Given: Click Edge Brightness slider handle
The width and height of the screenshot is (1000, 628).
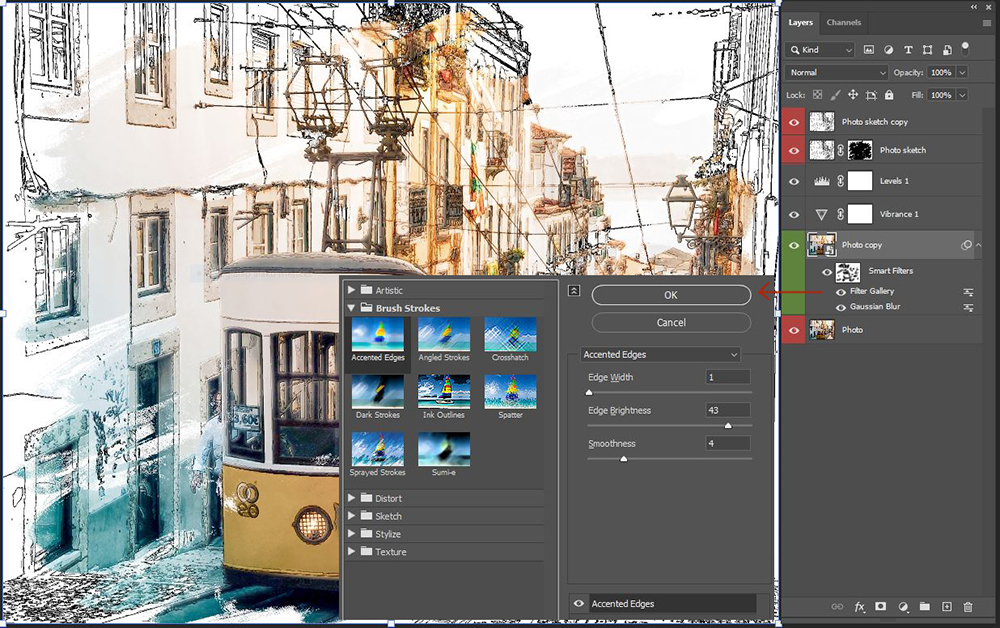Looking at the screenshot, I should point(728,425).
